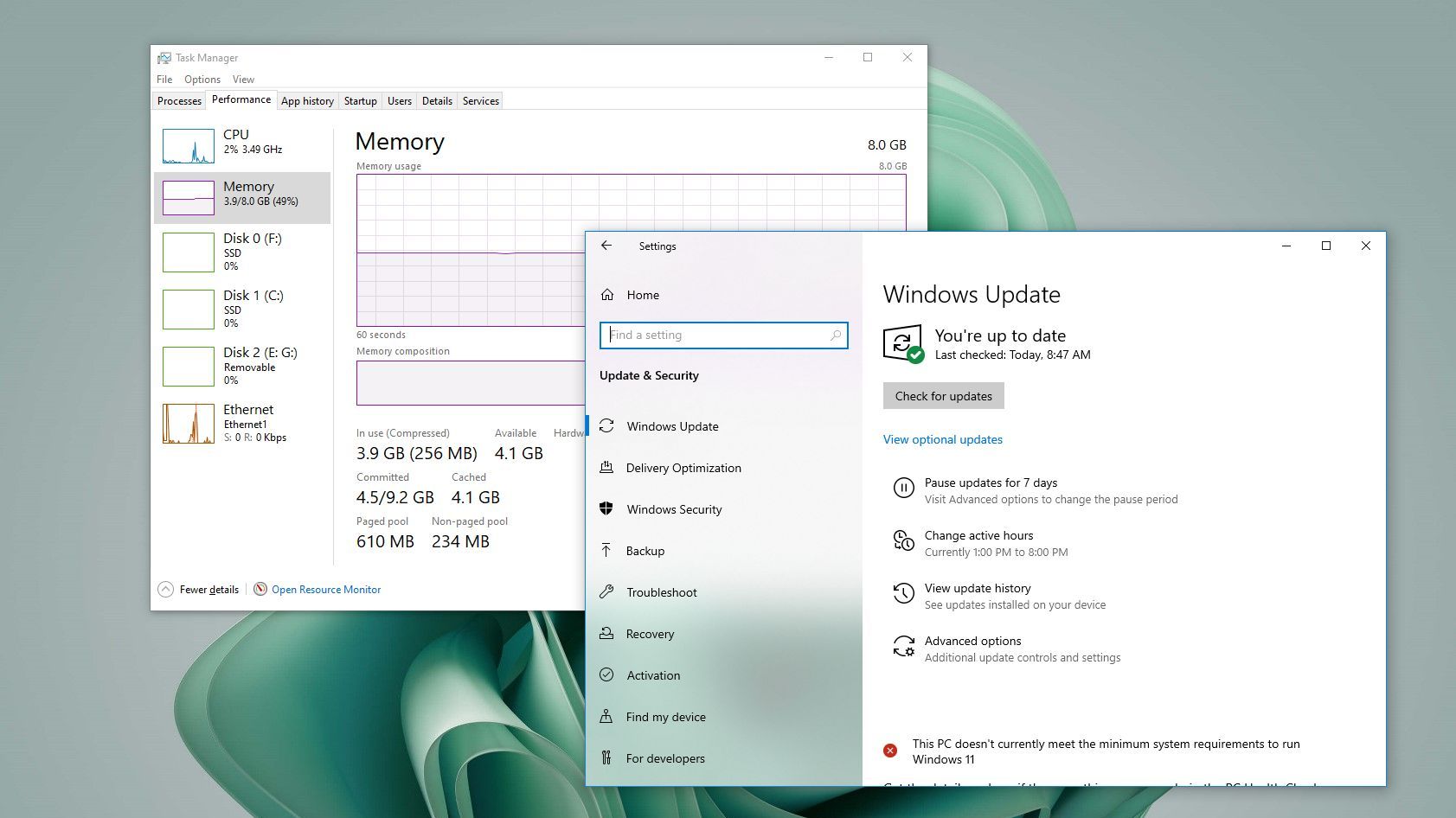This screenshot has width=1456, height=818.
Task: Collapse Task Manager with Fewer details
Action: pyautogui.click(x=200, y=590)
